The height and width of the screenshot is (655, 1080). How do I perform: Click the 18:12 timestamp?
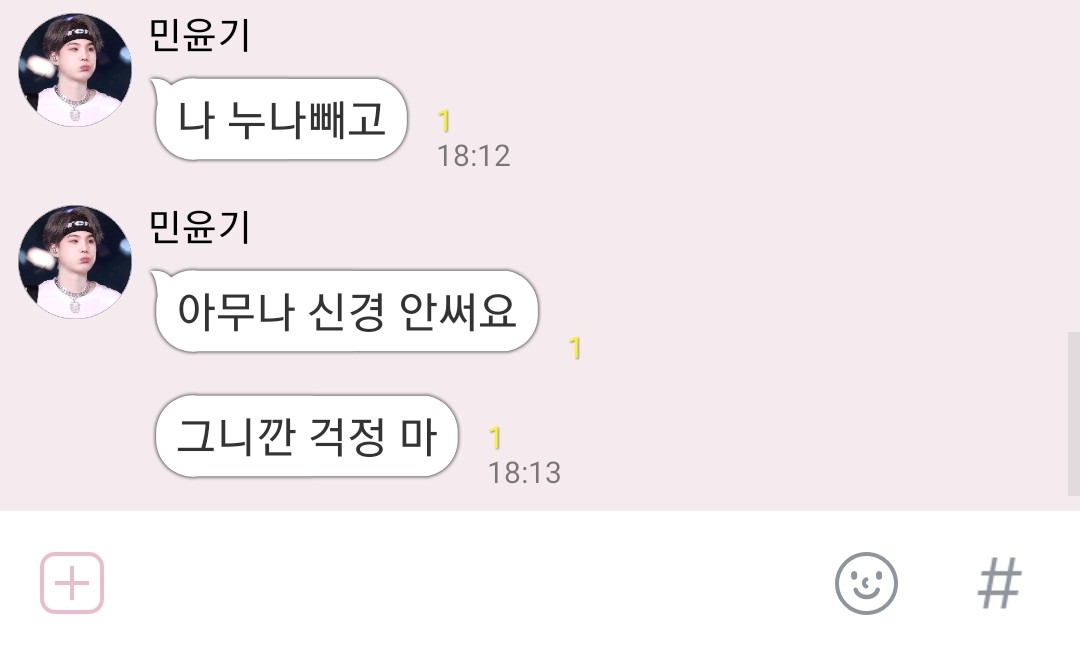click(474, 156)
